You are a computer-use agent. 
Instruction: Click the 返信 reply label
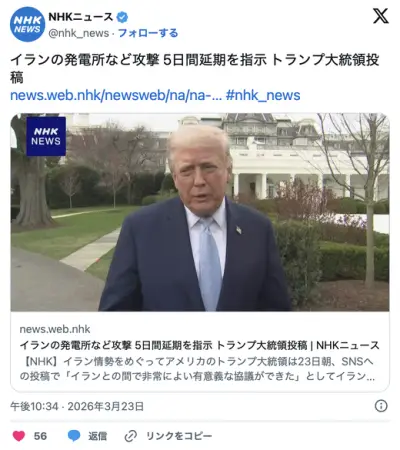coord(97,436)
